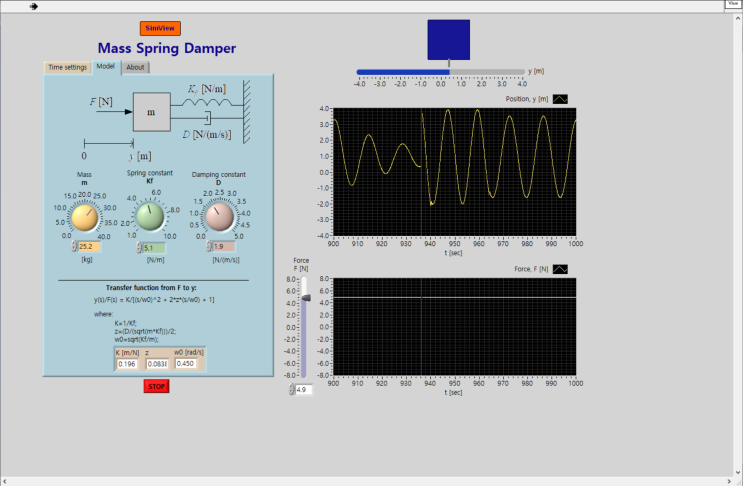Viewport: 743px width, 486px height.
Task: Click the Position y plot legend icon
Action: tap(560, 99)
